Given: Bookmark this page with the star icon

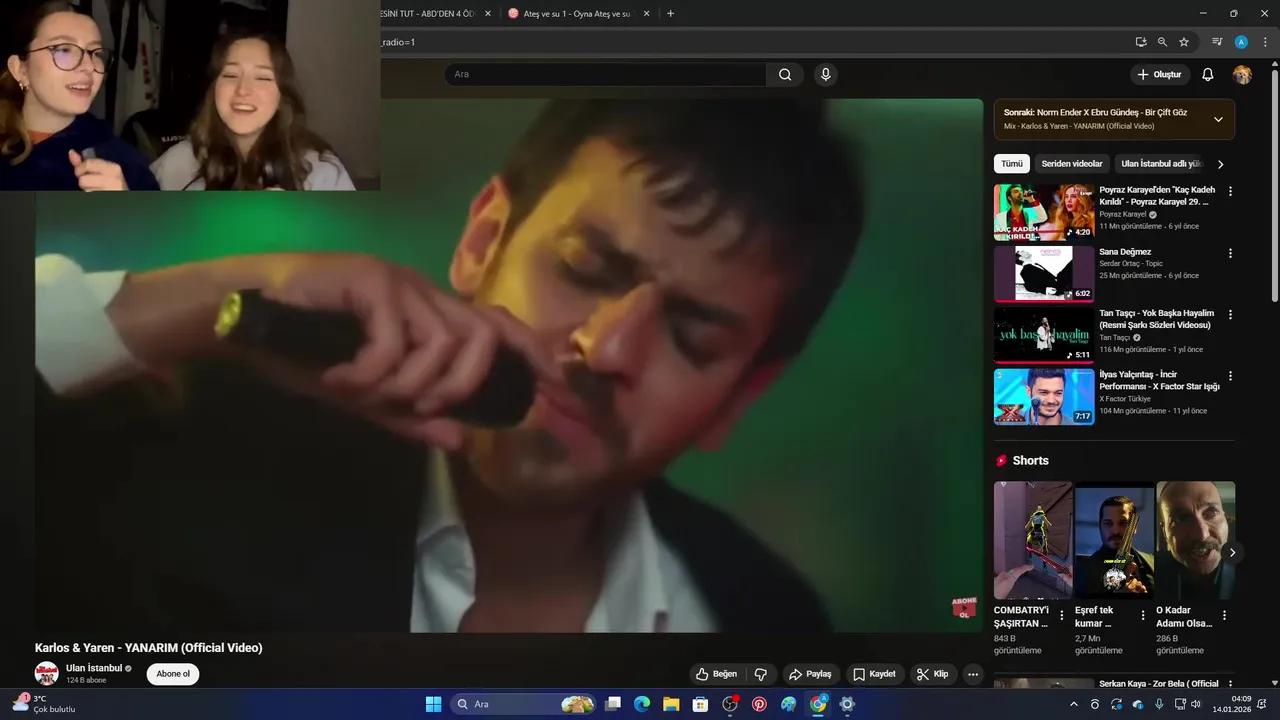Looking at the screenshot, I should point(1184,42).
